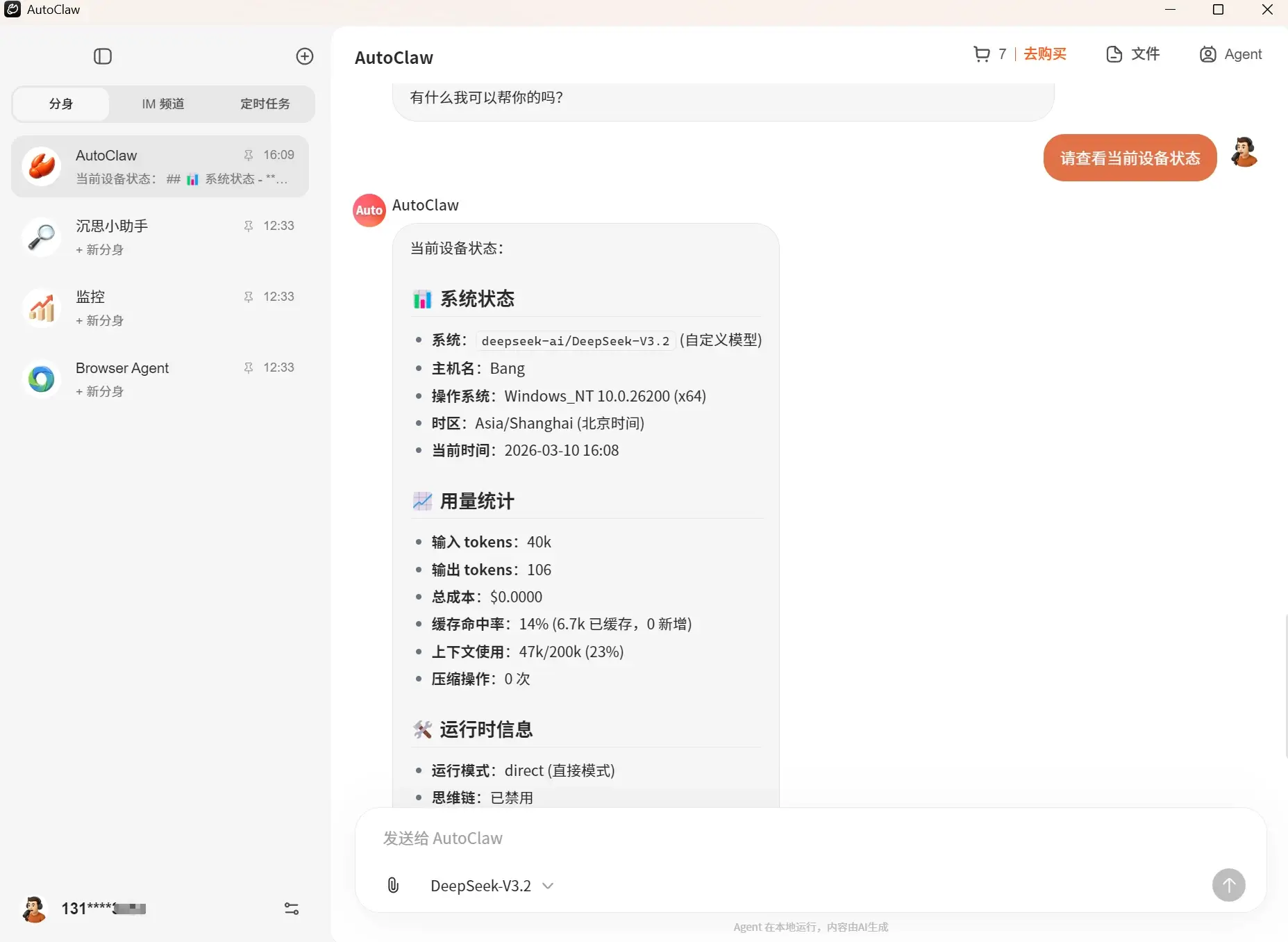Click the shopping cart icon
This screenshot has height=942, width=1288.
coord(981,54)
